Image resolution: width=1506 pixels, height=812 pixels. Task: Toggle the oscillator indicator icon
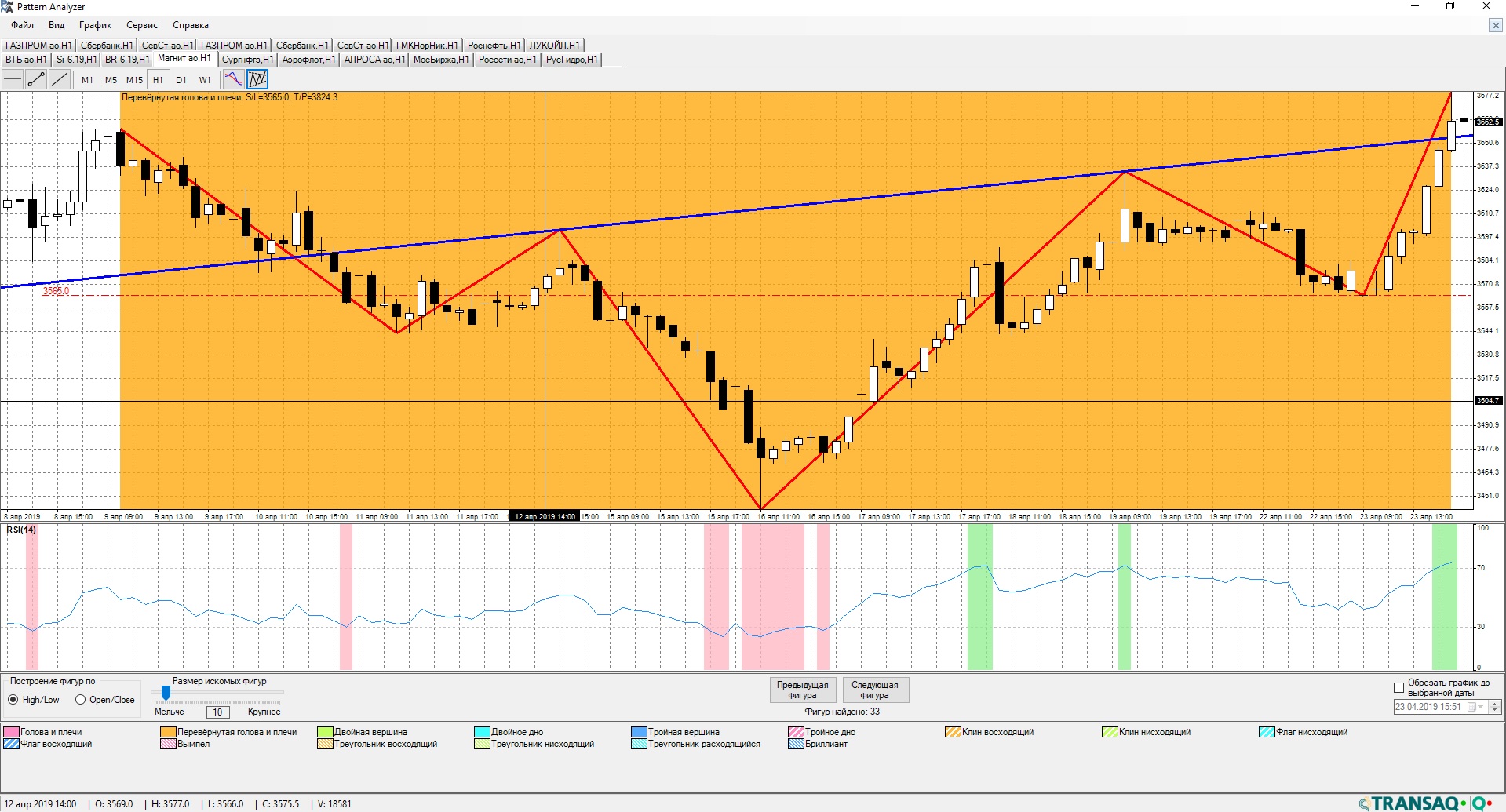[x=234, y=79]
